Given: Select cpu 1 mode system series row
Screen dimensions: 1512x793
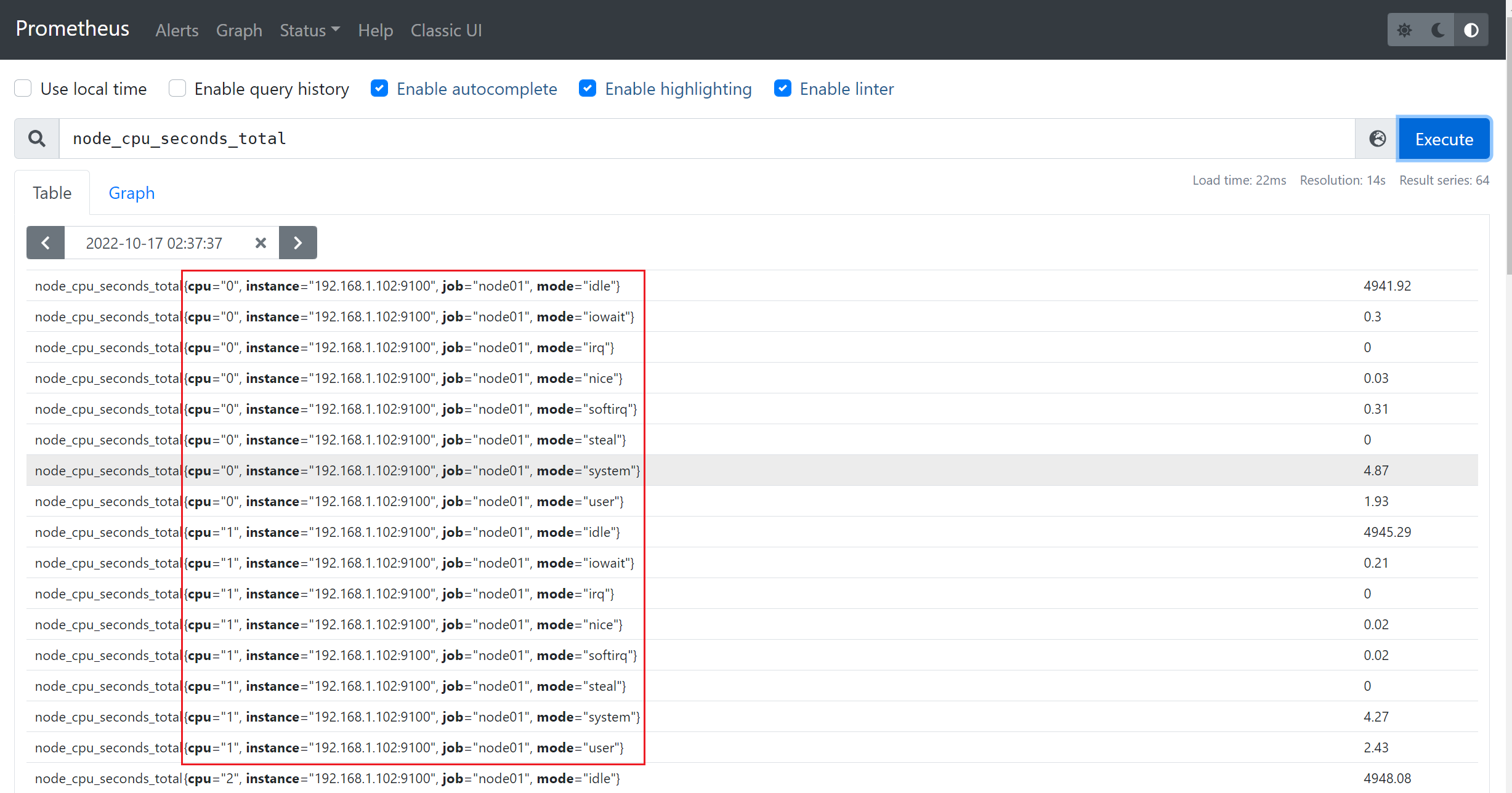Looking at the screenshot, I should [x=752, y=717].
